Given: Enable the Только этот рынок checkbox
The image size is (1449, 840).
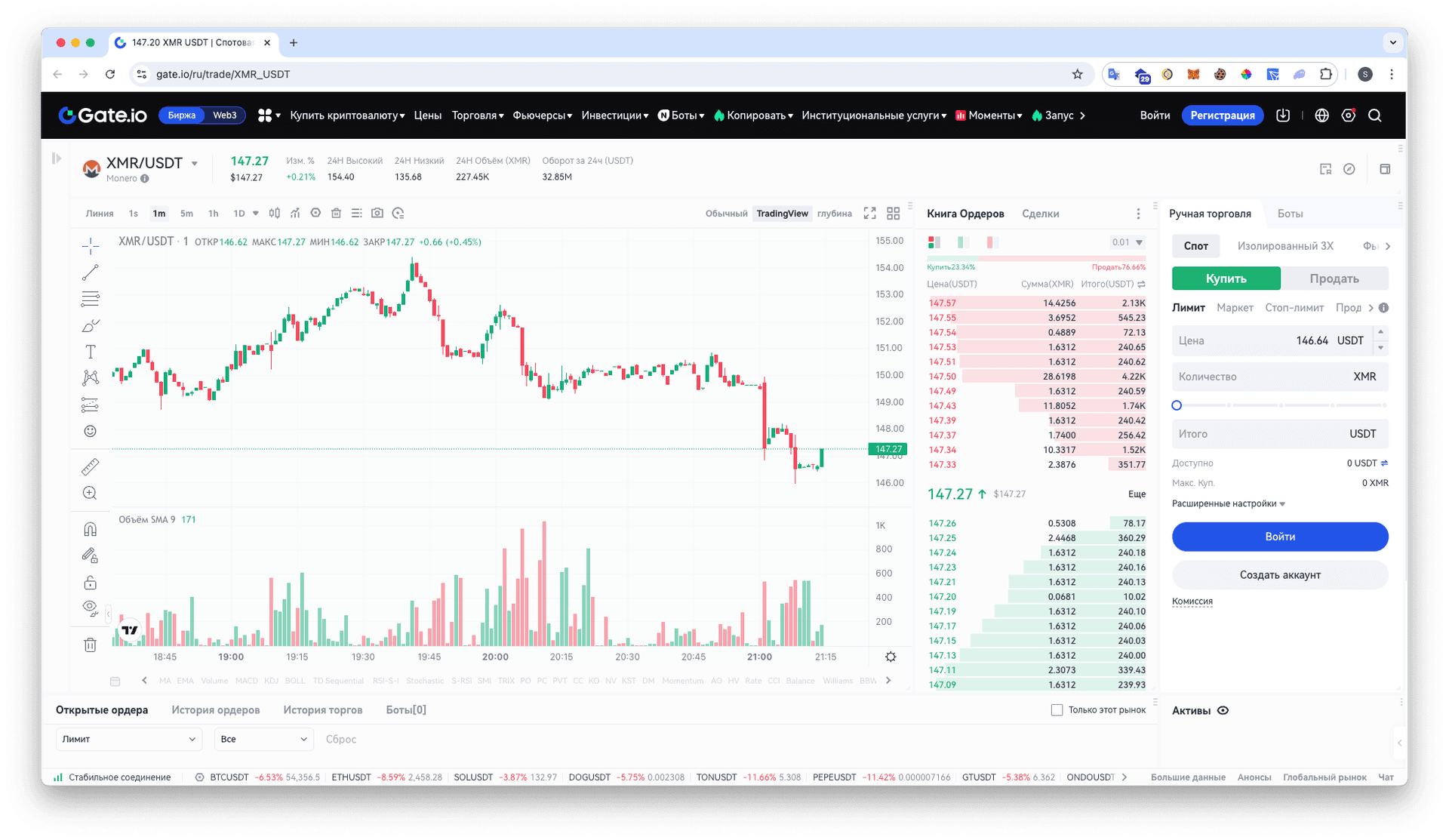Looking at the screenshot, I should pyautogui.click(x=1057, y=710).
